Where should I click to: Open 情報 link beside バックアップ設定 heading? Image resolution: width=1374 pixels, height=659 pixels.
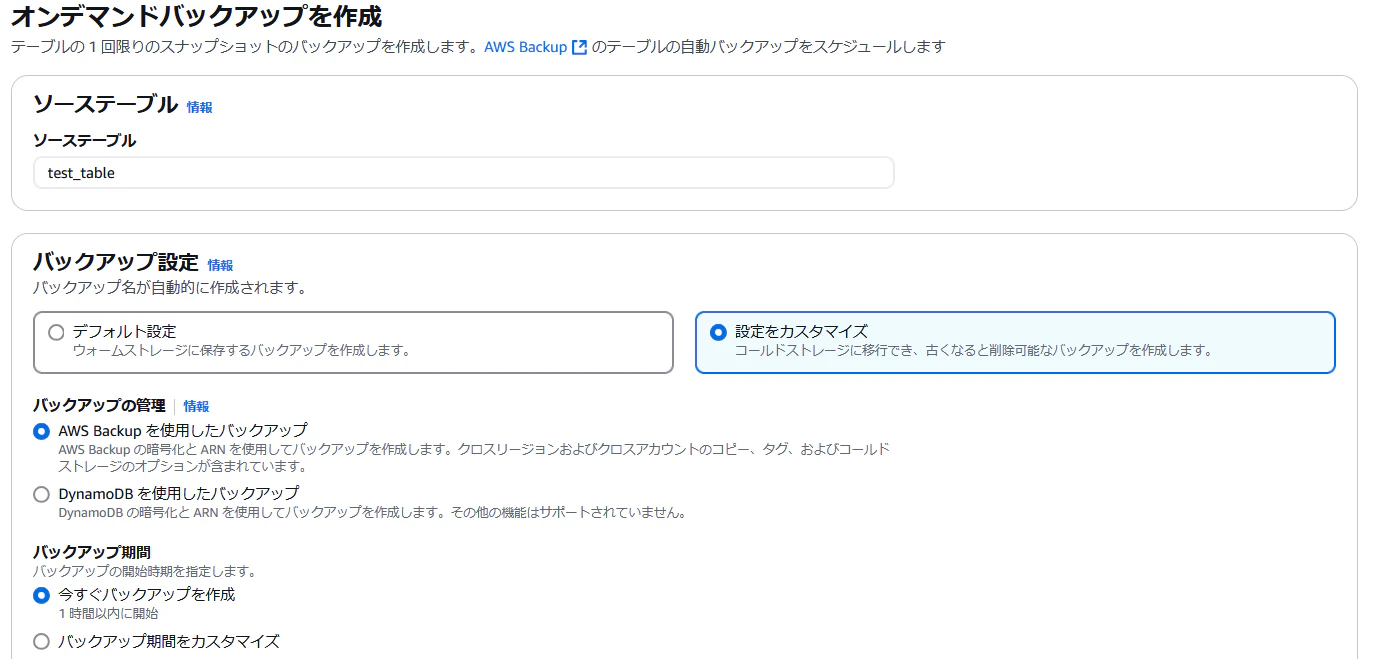(220, 265)
